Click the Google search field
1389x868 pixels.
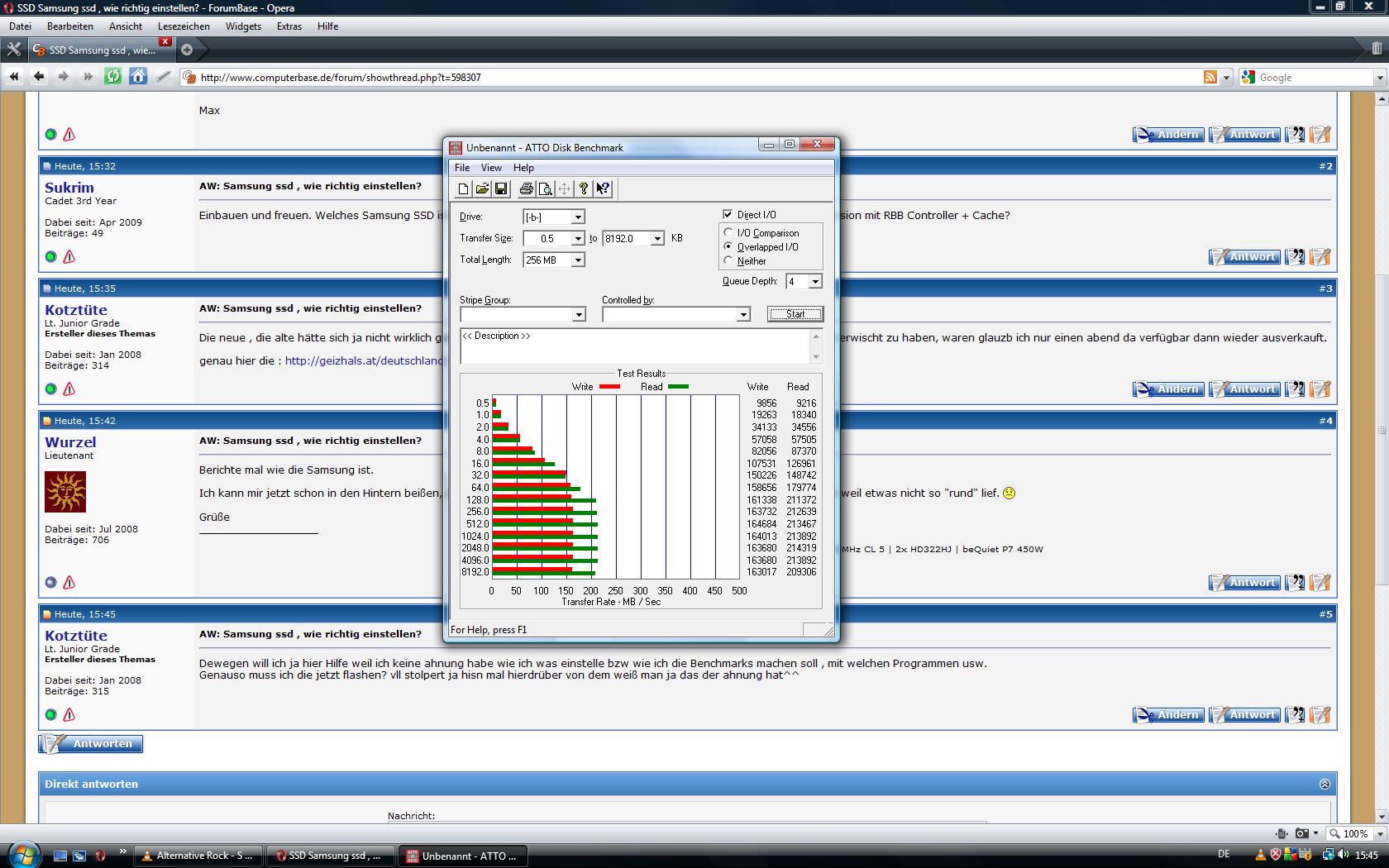coord(1315,78)
